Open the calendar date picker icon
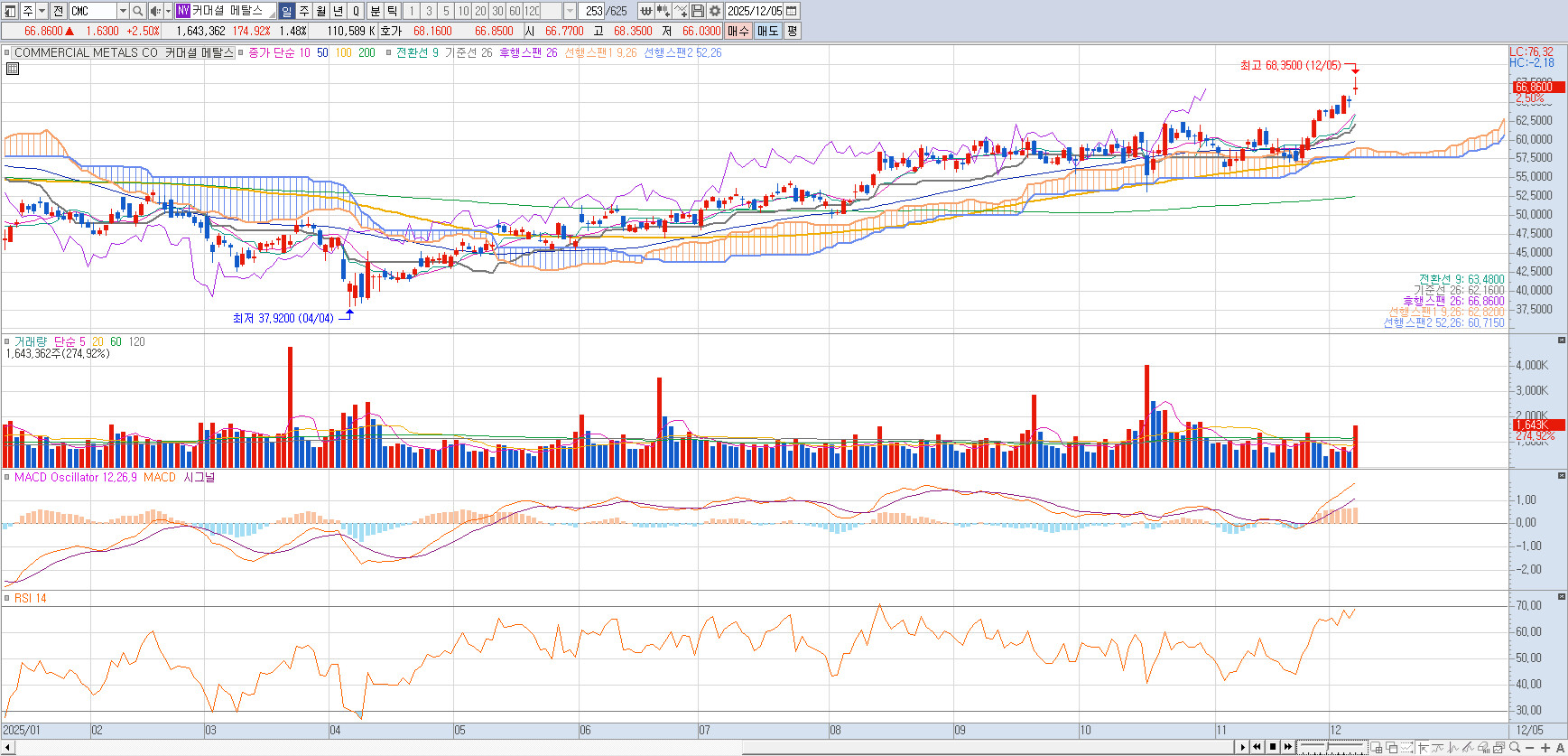 792,11
